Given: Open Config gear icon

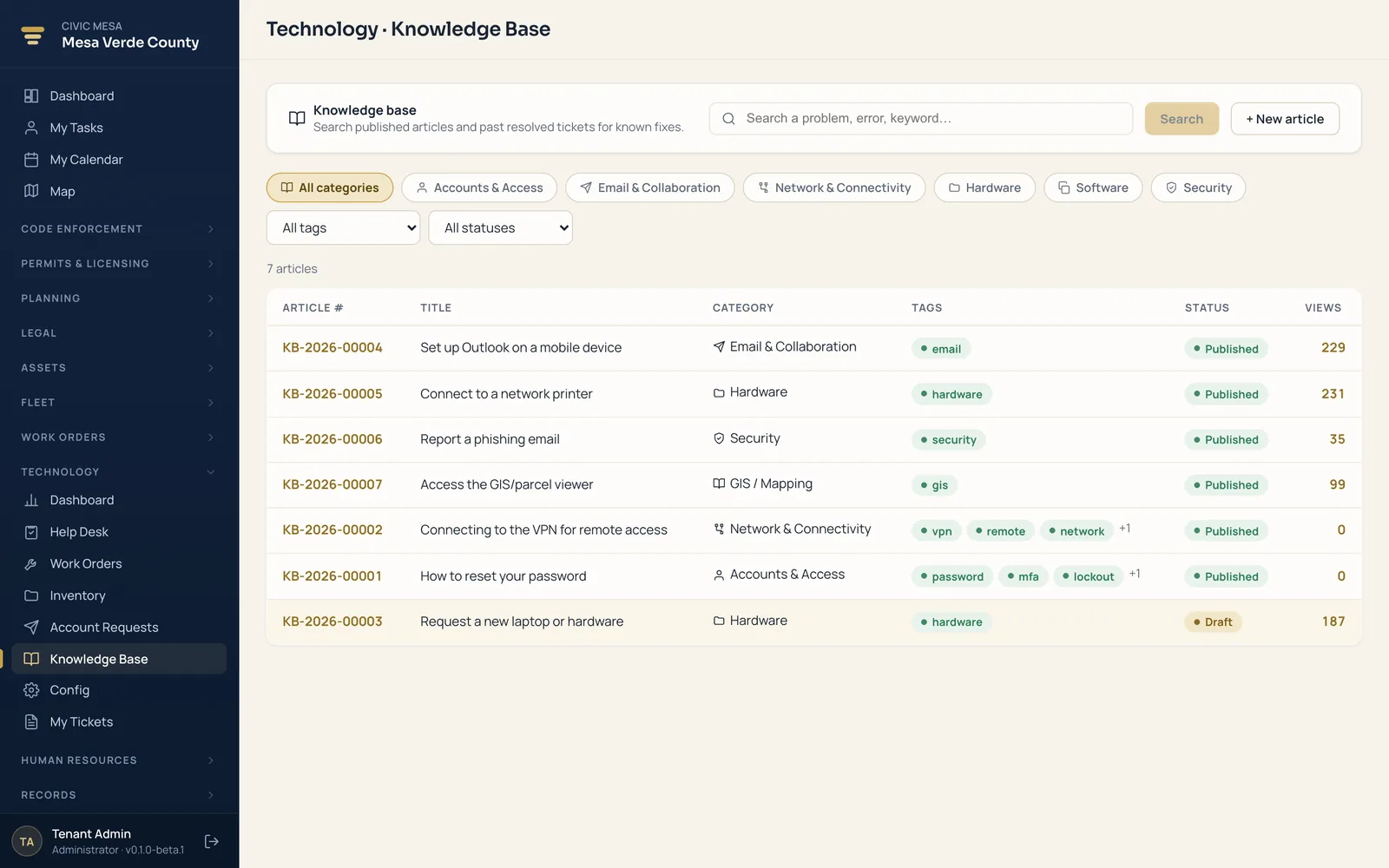Looking at the screenshot, I should point(31,690).
